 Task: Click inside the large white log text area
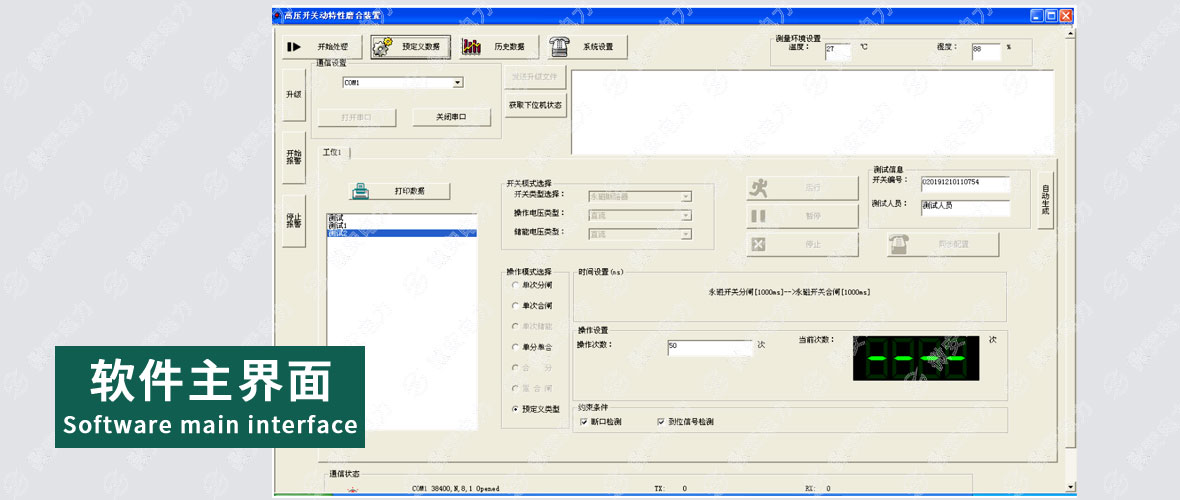tap(813, 113)
